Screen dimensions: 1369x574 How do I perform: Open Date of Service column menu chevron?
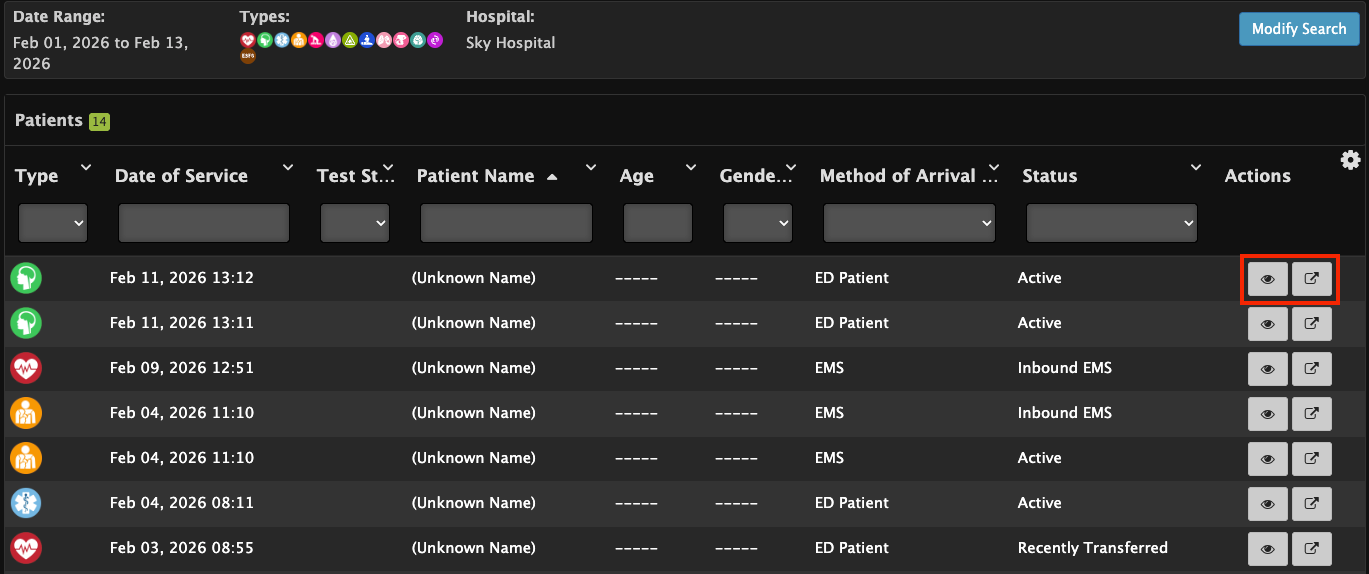[288, 167]
